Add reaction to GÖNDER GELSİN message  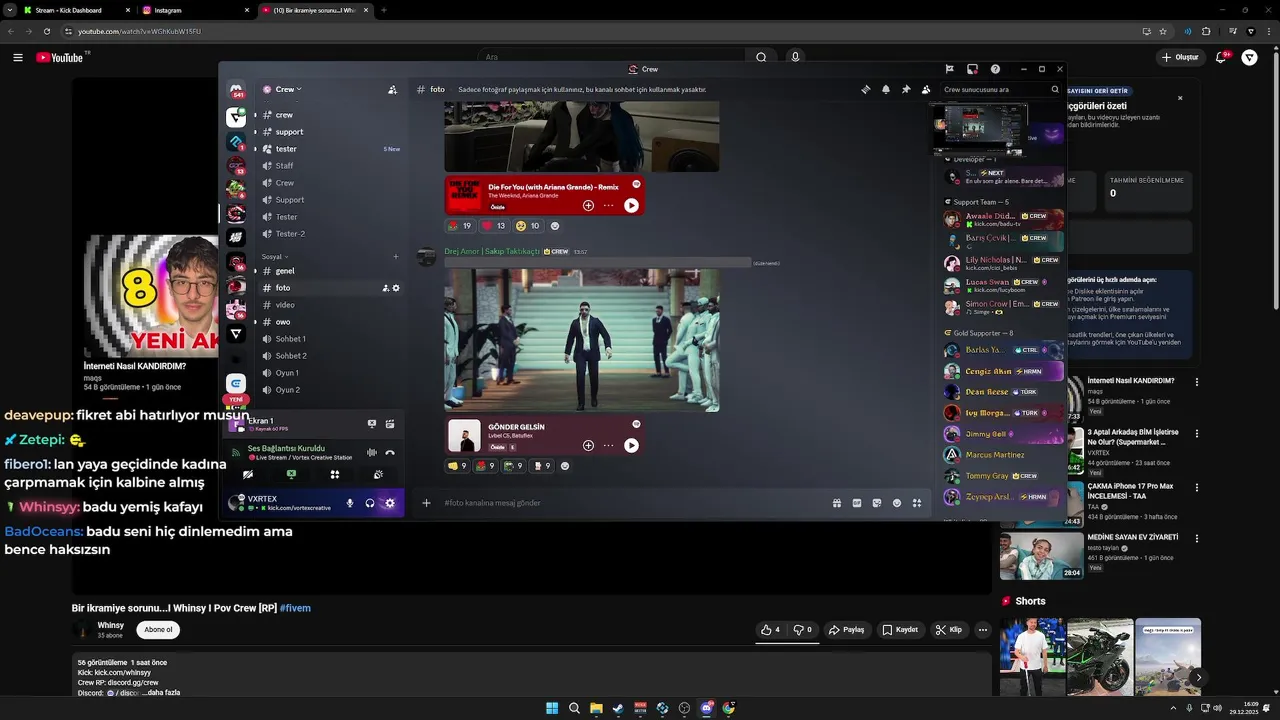coord(565,466)
